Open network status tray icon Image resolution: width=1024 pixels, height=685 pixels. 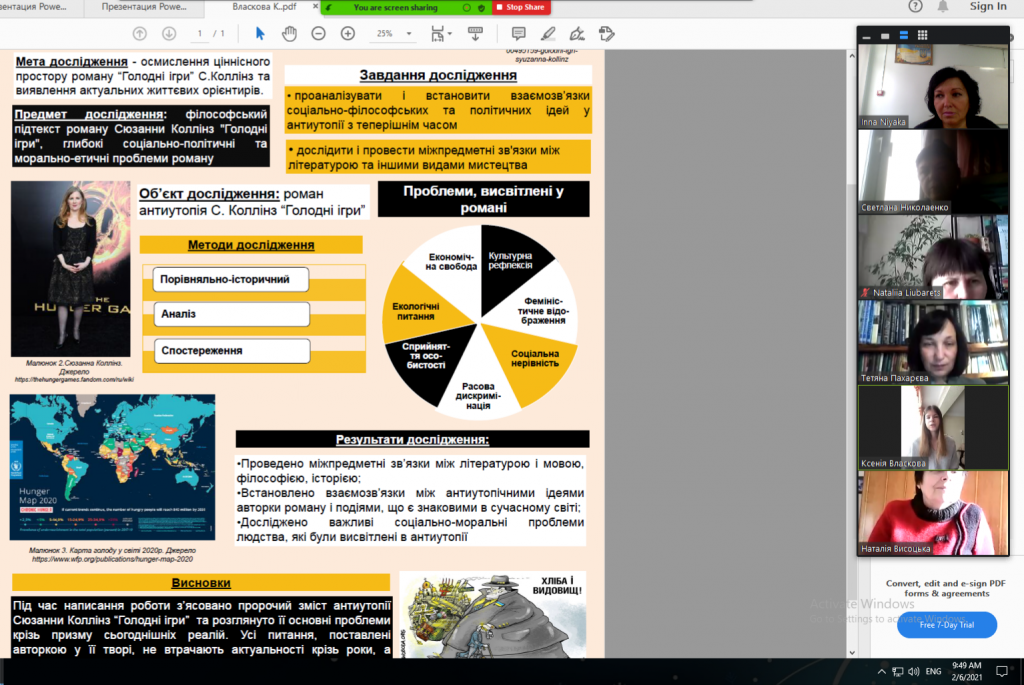pyautogui.click(x=898, y=671)
